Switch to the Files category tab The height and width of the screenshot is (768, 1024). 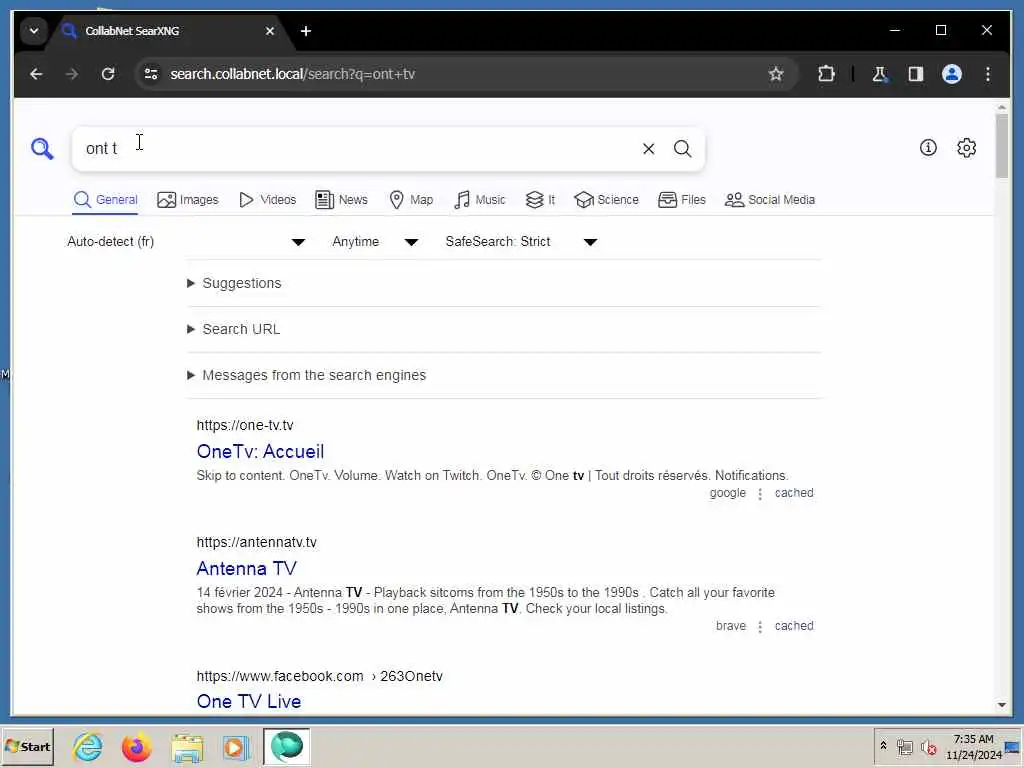[682, 200]
